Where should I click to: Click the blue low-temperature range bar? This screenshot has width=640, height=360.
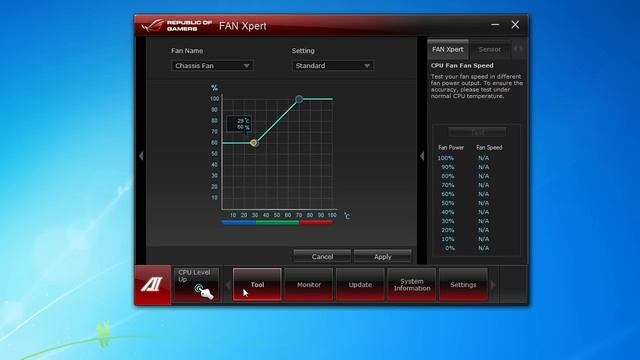(x=238, y=222)
